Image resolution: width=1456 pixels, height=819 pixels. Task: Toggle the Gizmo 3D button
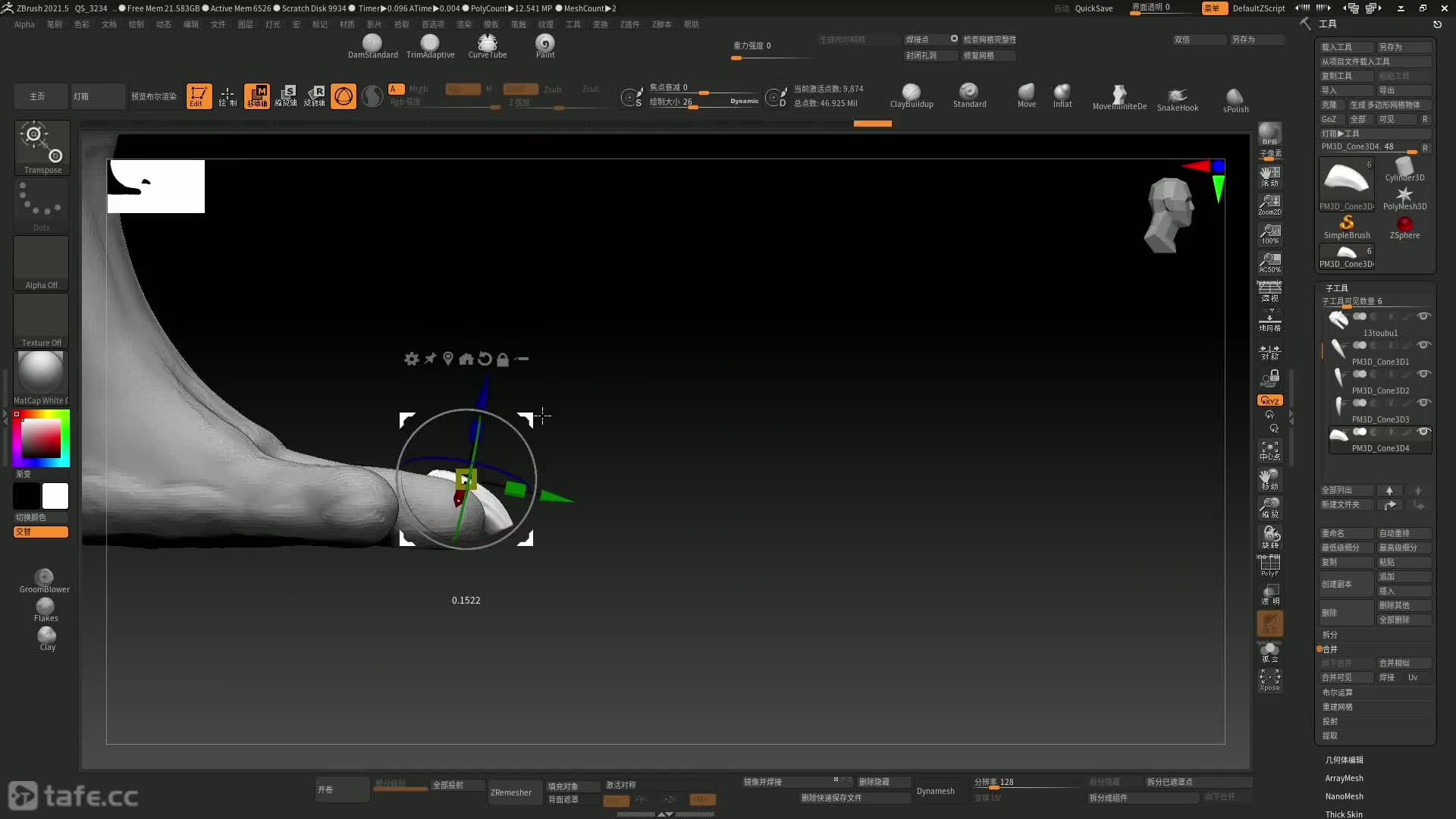point(344,96)
